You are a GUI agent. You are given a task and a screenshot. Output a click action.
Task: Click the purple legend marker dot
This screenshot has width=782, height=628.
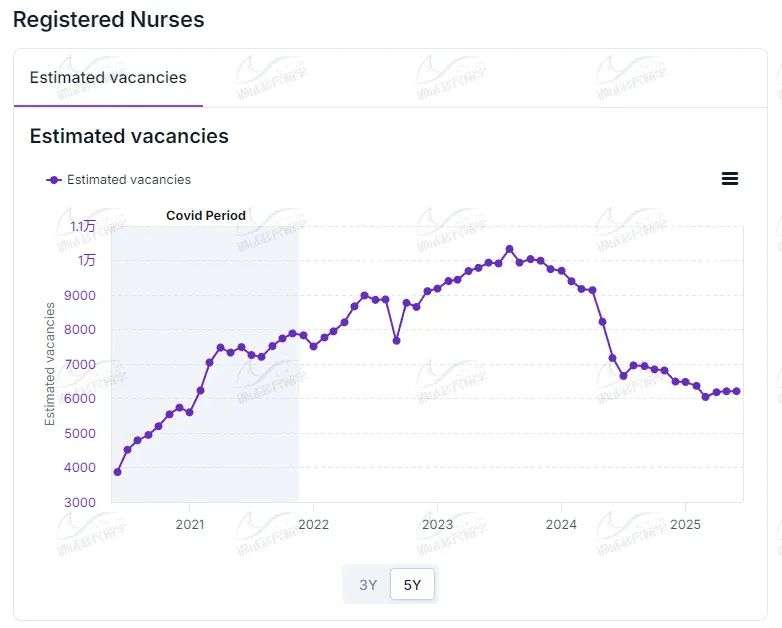(54, 180)
